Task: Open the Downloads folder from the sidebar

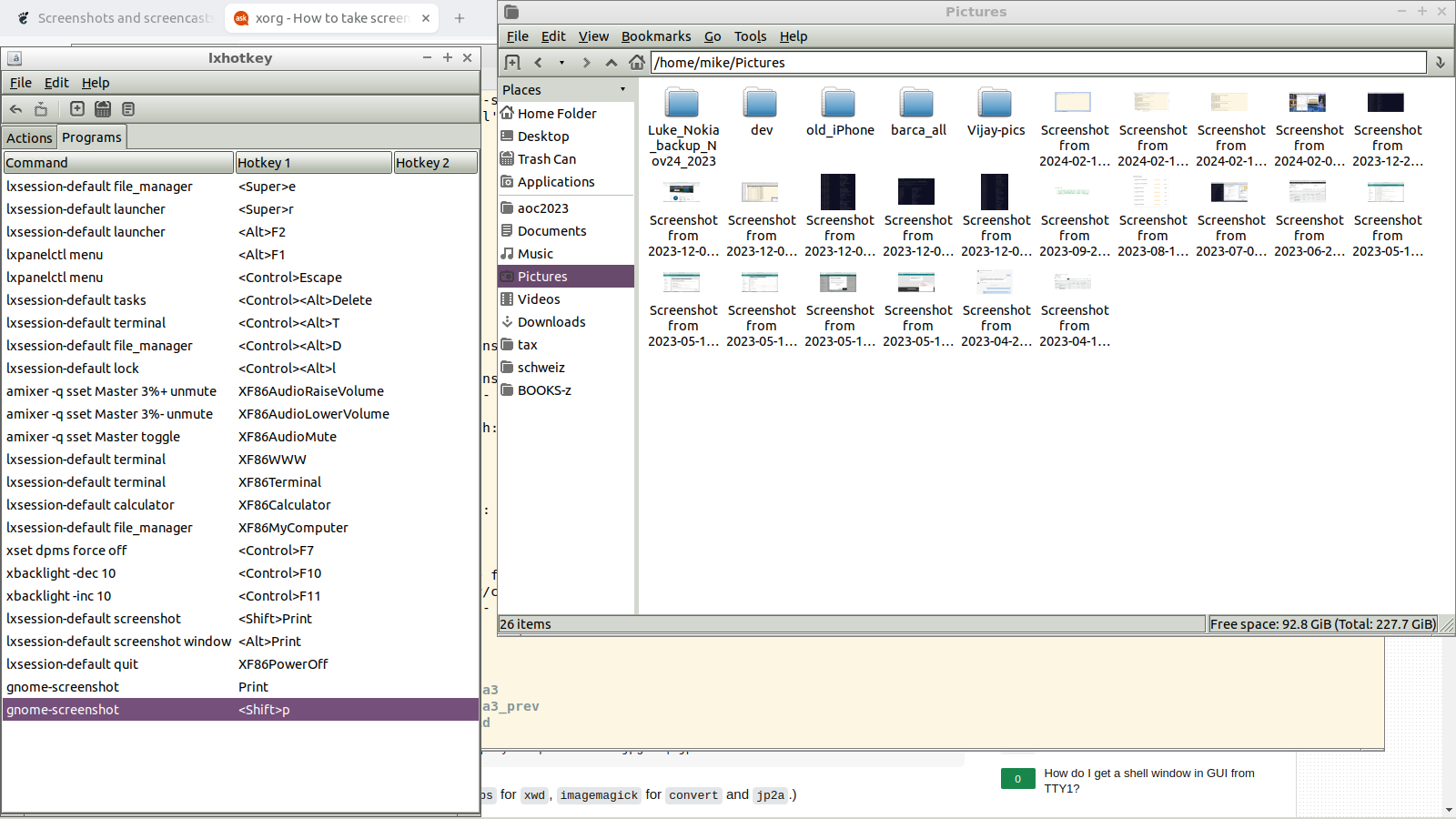Action: [x=552, y=321]
